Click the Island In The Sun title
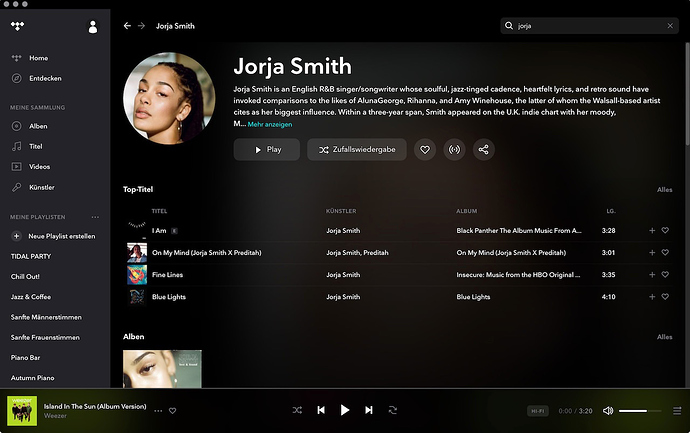This screenshot has width=690, height=433. tap(95, 406)
